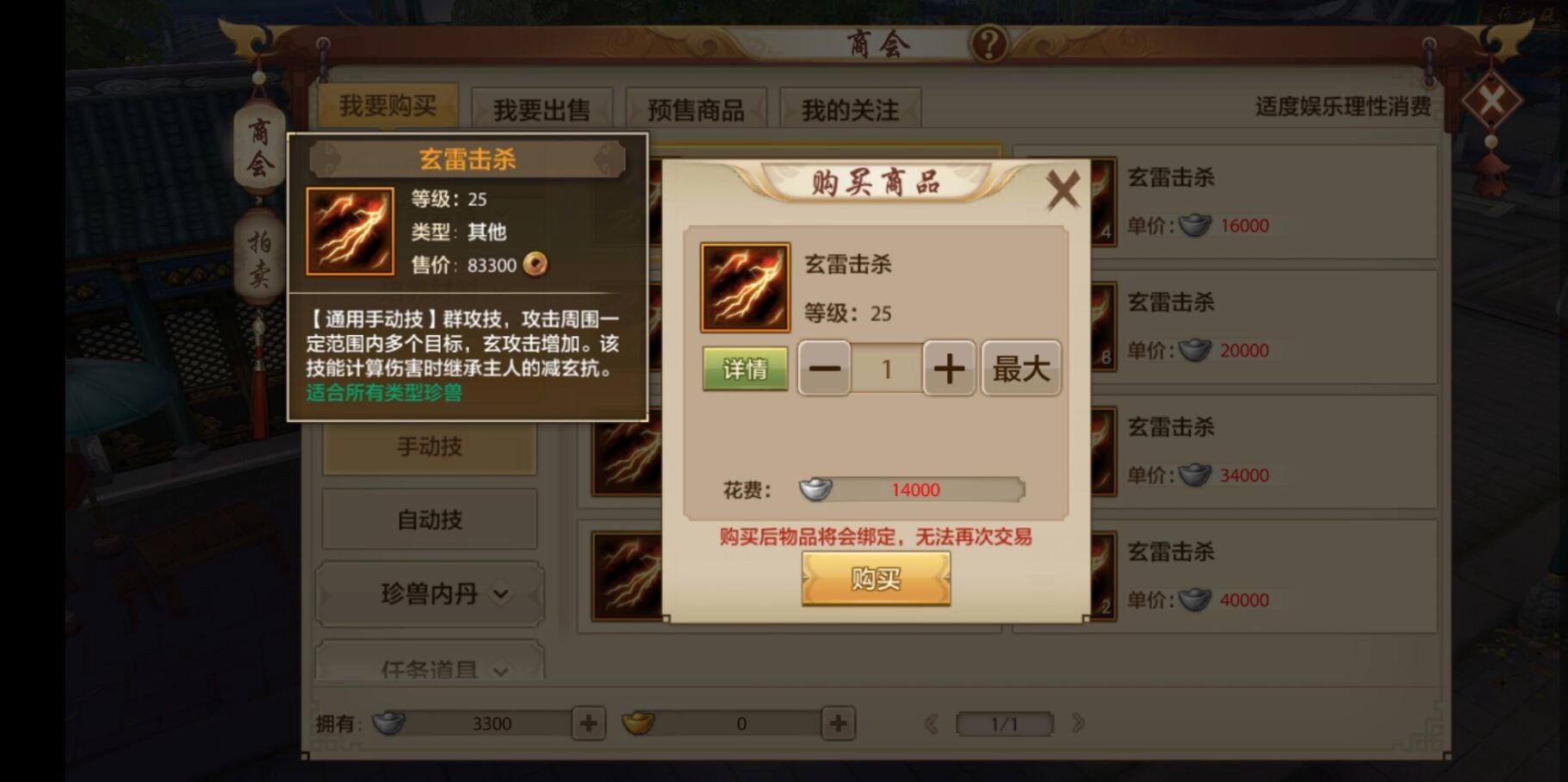1568x782 pixels.
Task: Switch to 我要出售 tab
Action: click(x=542, y=109)
